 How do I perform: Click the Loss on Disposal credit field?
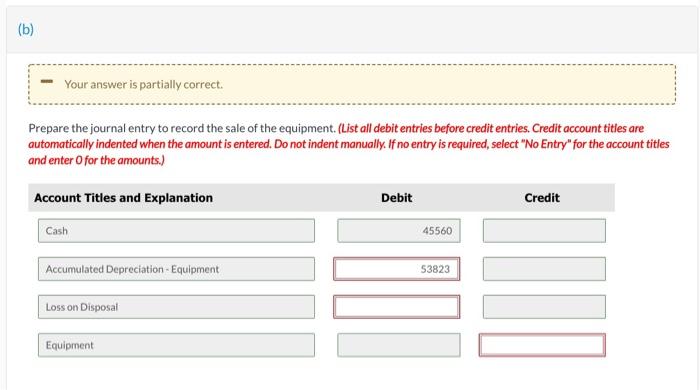(x=544, y=307)
